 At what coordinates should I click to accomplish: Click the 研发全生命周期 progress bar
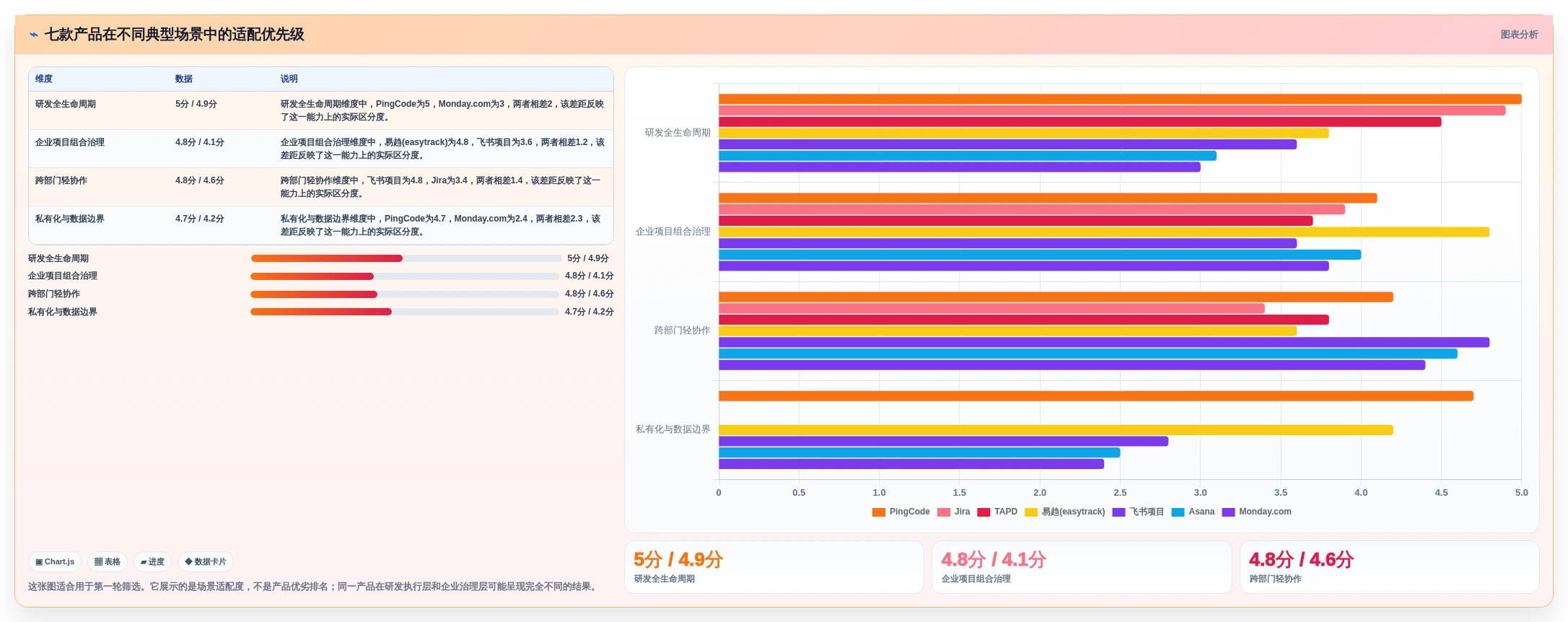click(406, 258)
